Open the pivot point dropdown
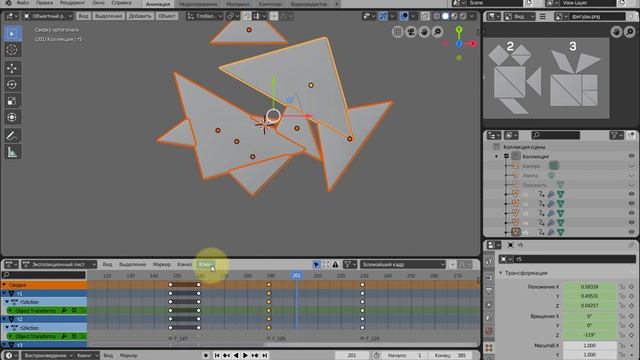Screen dimensions: 640x360 pos(233,16)
